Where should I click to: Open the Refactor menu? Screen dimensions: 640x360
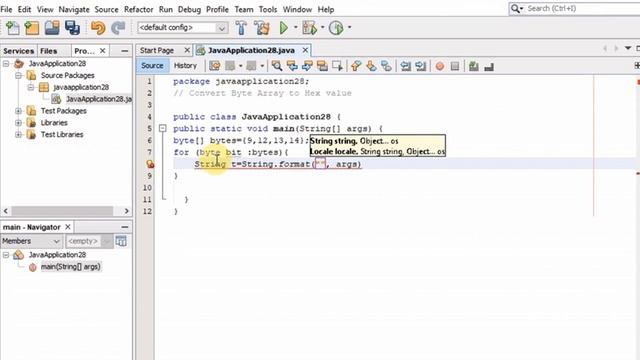coord(139,9)
